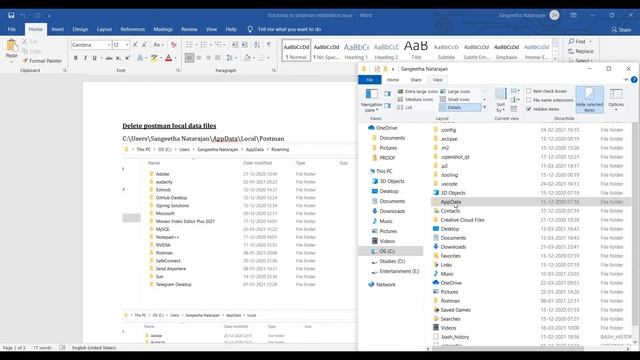The width and height of the screenshot is (640, 360).
Task: Toggle Italic formatting in Word
Action: point(85,58)
